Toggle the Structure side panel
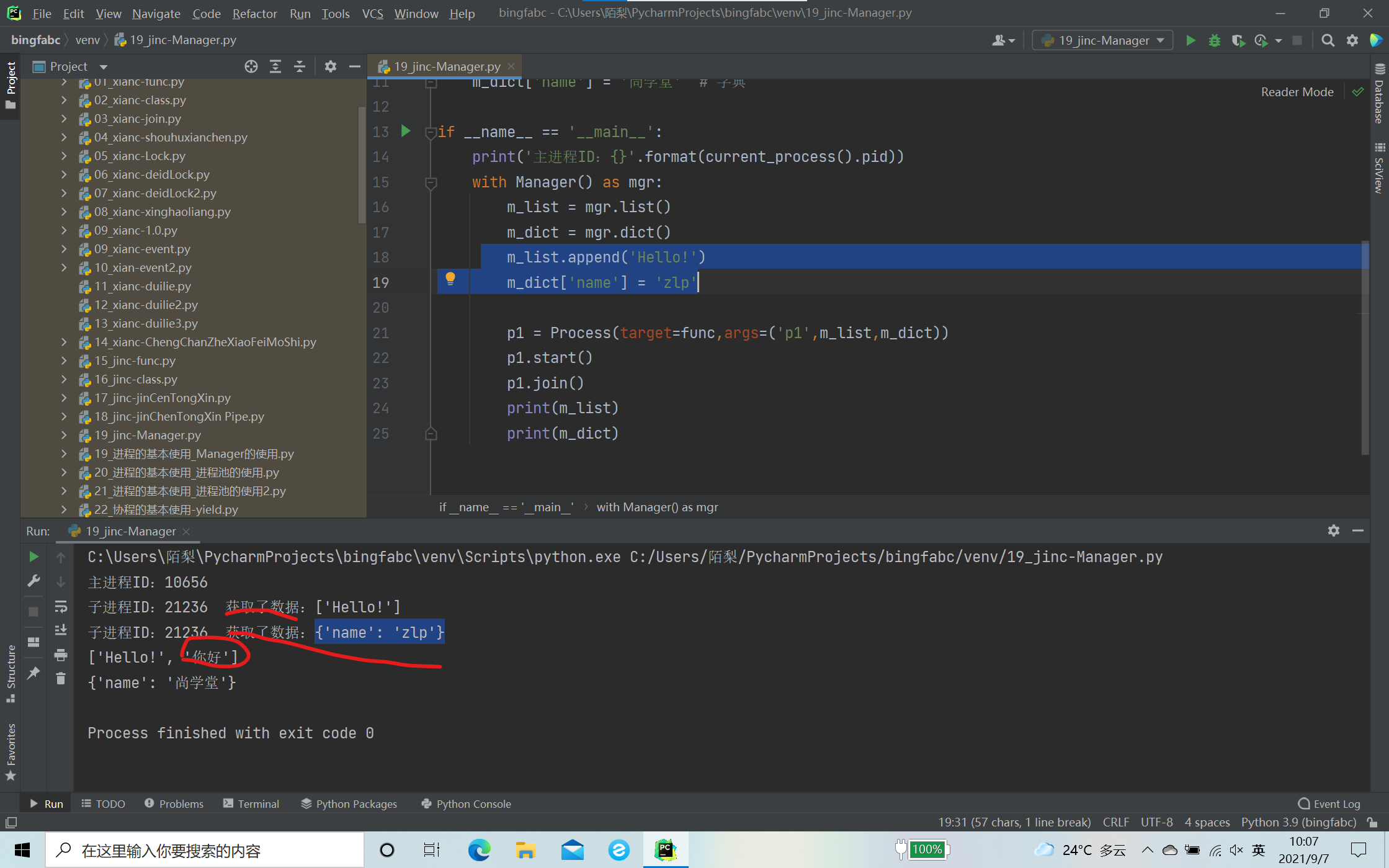The width and height of the screenshot is (1389, 868). tap(11, 673)
